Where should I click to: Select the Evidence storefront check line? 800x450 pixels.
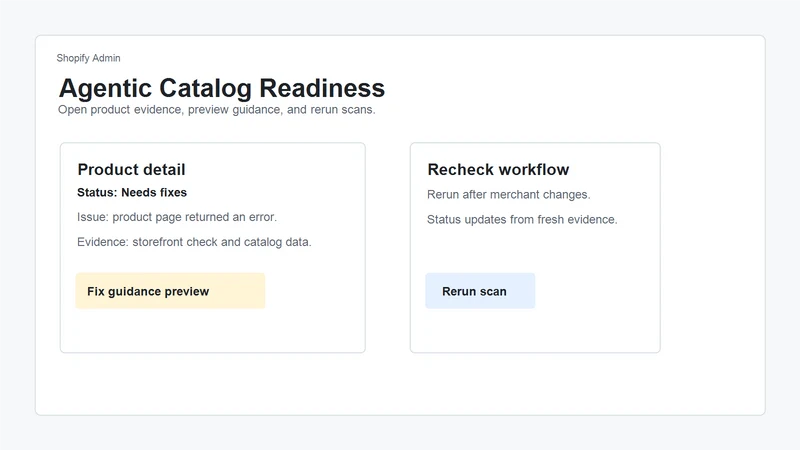[x=194, y=242]
